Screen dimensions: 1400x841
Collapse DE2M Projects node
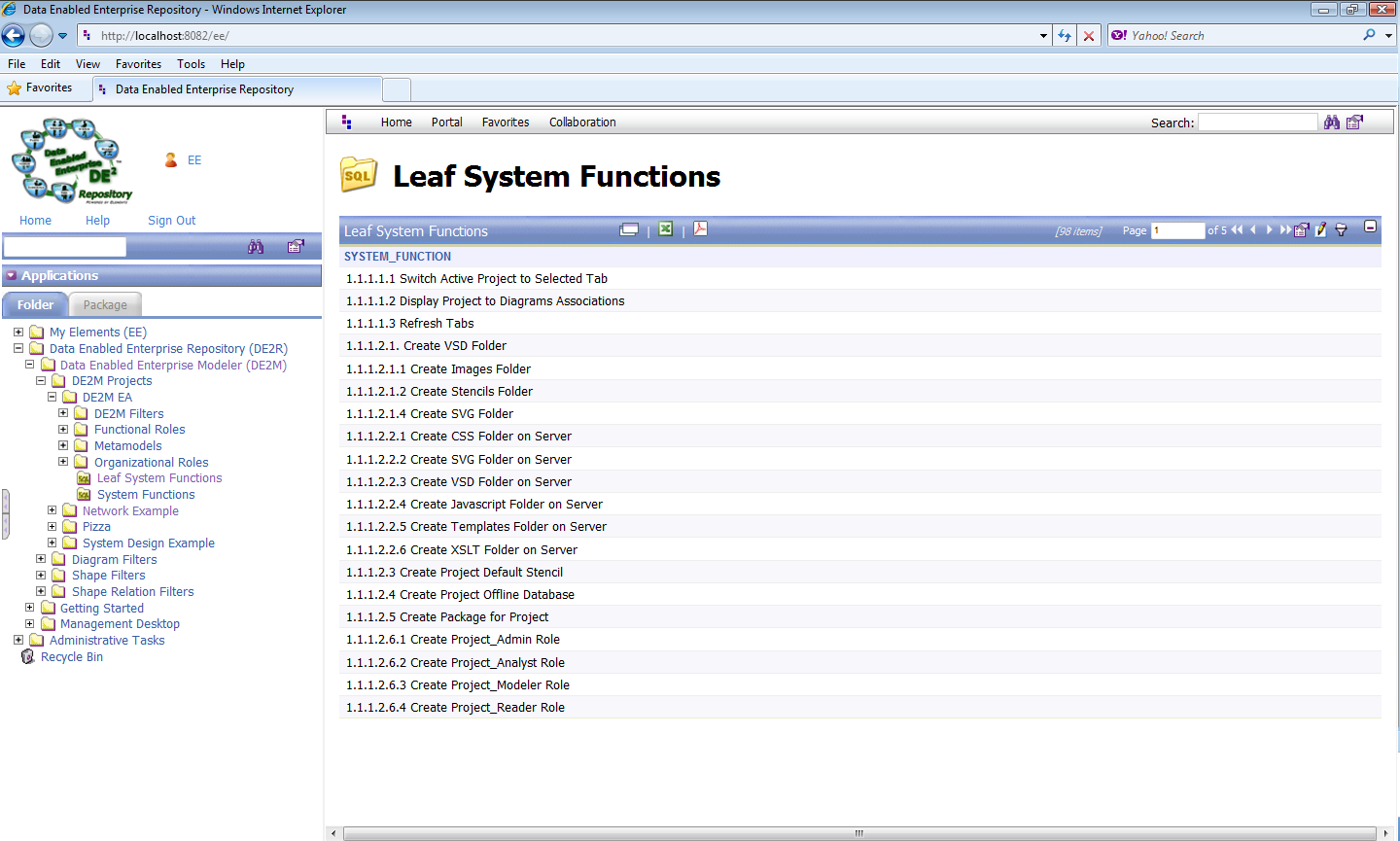coord(41,381)
